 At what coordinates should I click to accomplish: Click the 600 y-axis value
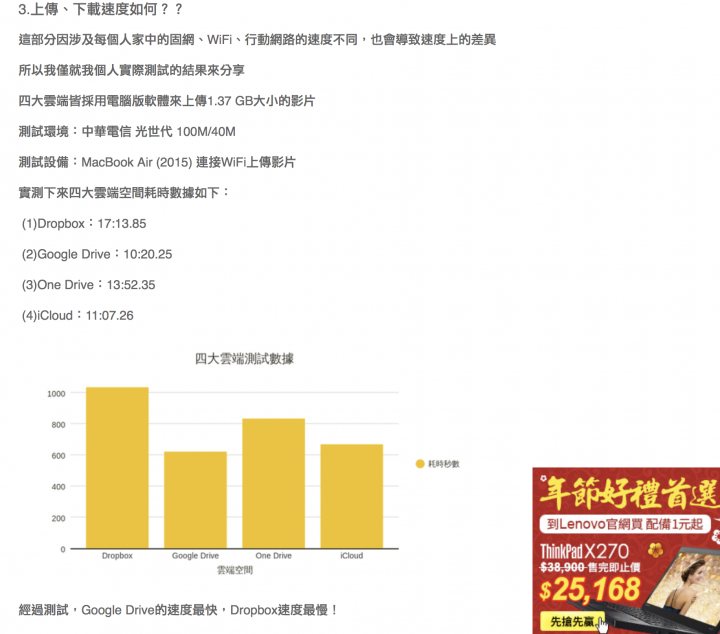click(58, 456)
